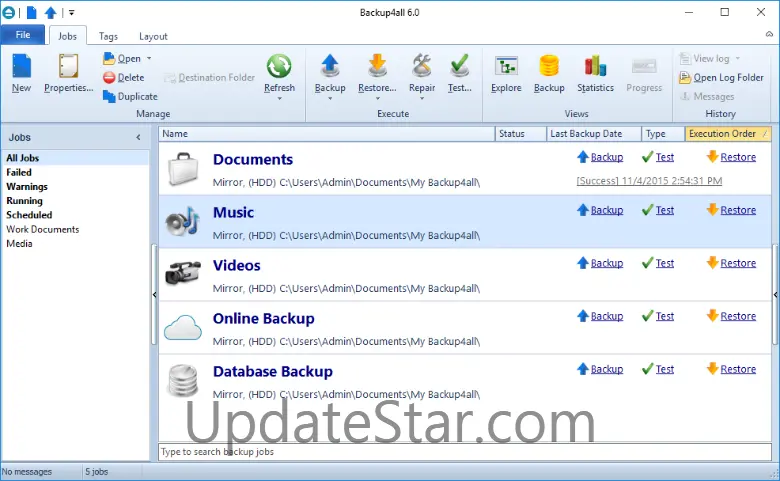Open the File menu
780x481 pixels.
click(23, 35)
